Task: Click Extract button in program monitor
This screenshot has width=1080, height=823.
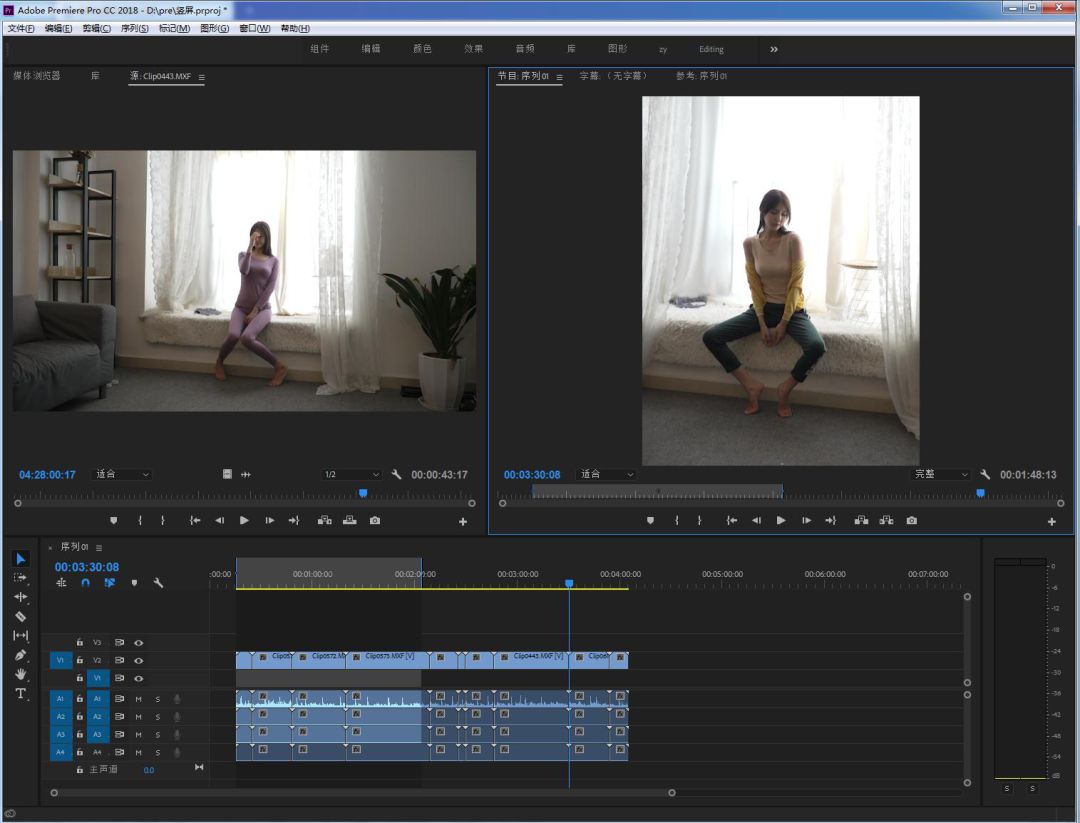Action: [x=886, y=521]
